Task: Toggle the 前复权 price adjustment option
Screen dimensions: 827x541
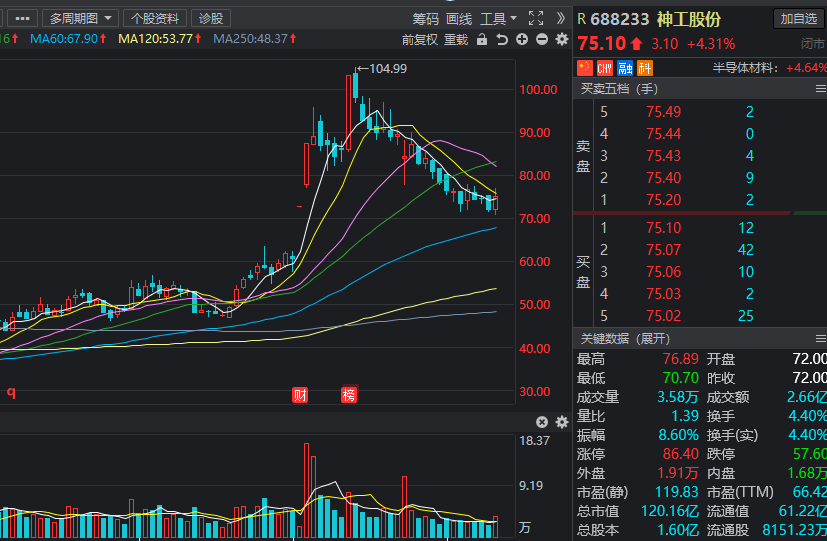Action: [x=420, y=40]
